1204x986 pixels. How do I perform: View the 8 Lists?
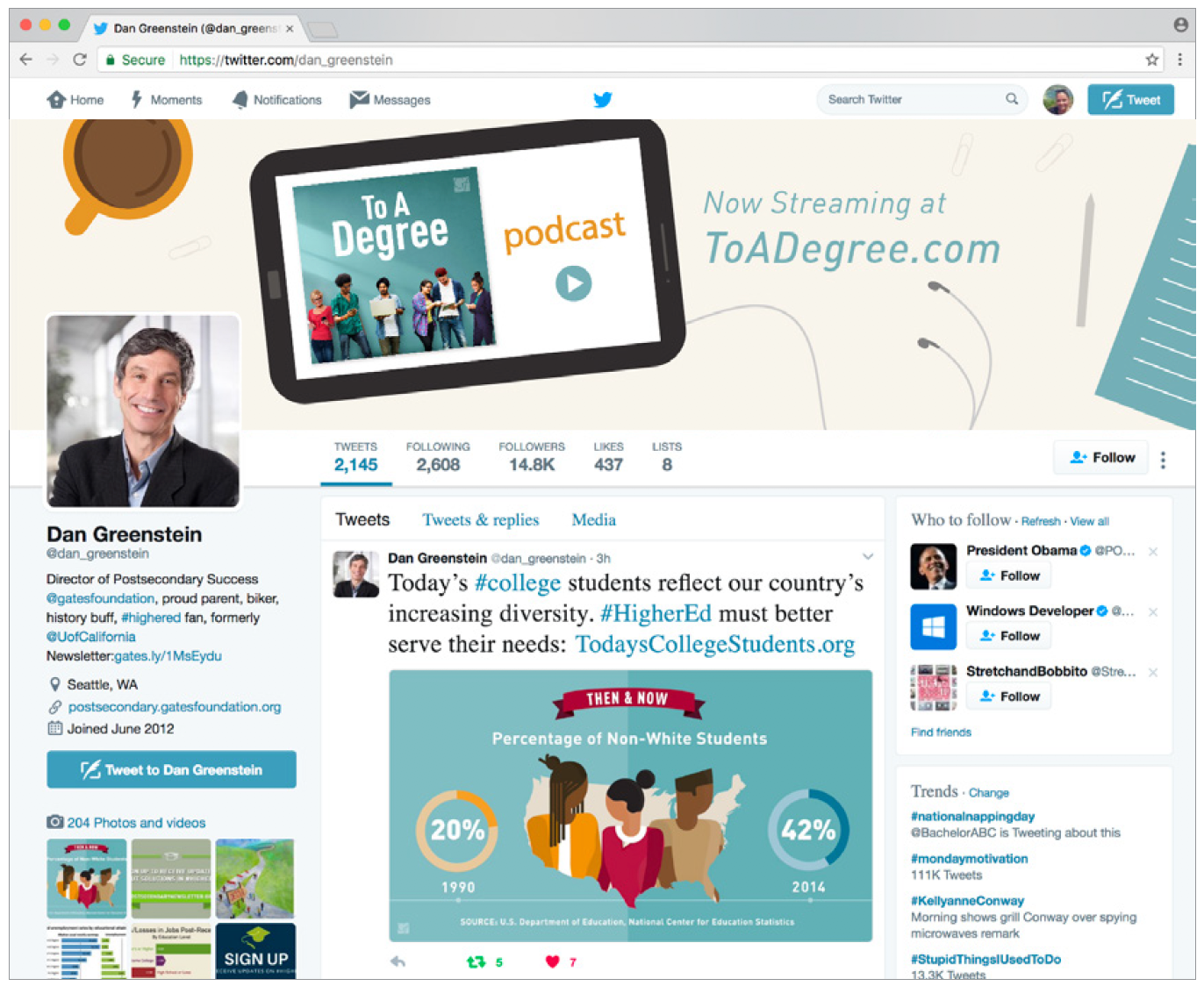point(667,457)
